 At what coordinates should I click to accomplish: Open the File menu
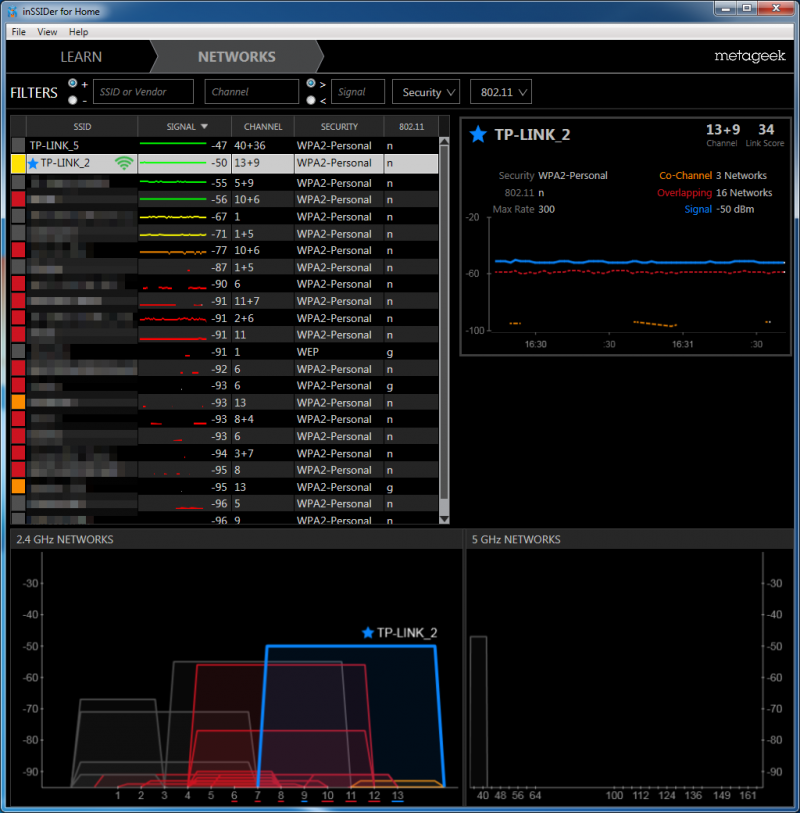click(x=19, y=32)
